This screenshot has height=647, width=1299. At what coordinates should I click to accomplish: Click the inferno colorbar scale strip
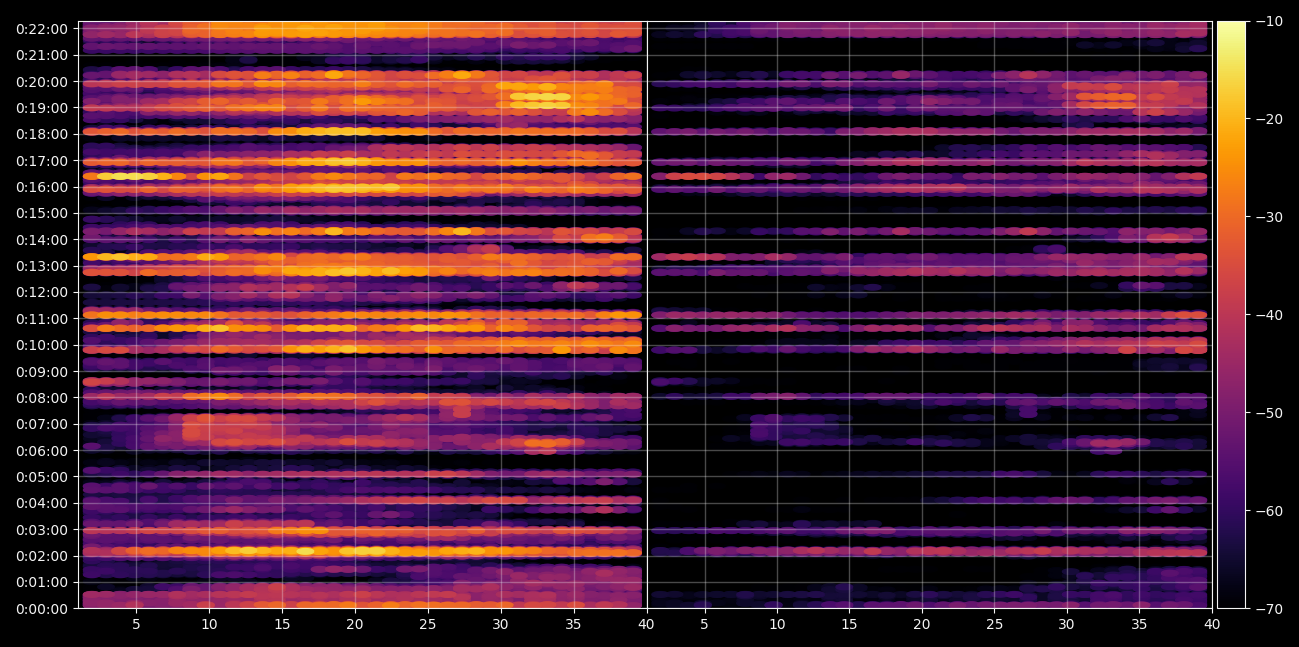point(1231,314)
